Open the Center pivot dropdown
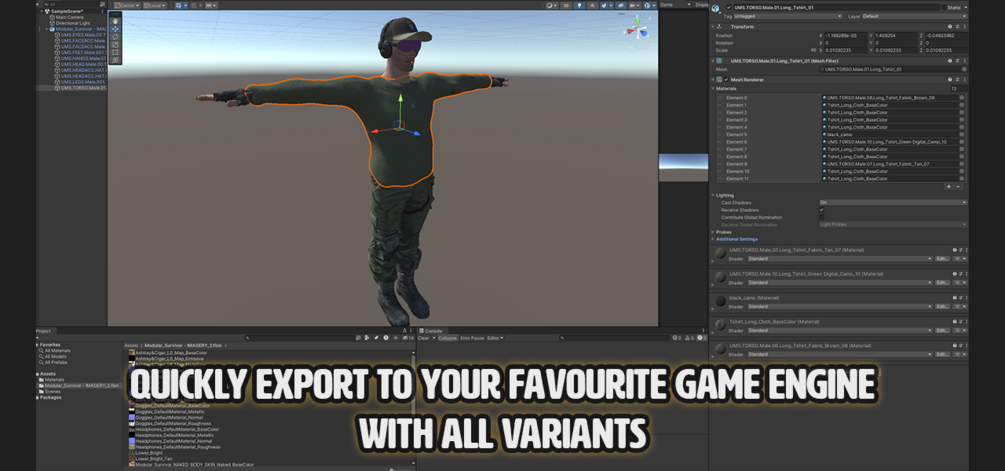Image resolution: width=1005 pixels, height=471 pixels. 127,5
